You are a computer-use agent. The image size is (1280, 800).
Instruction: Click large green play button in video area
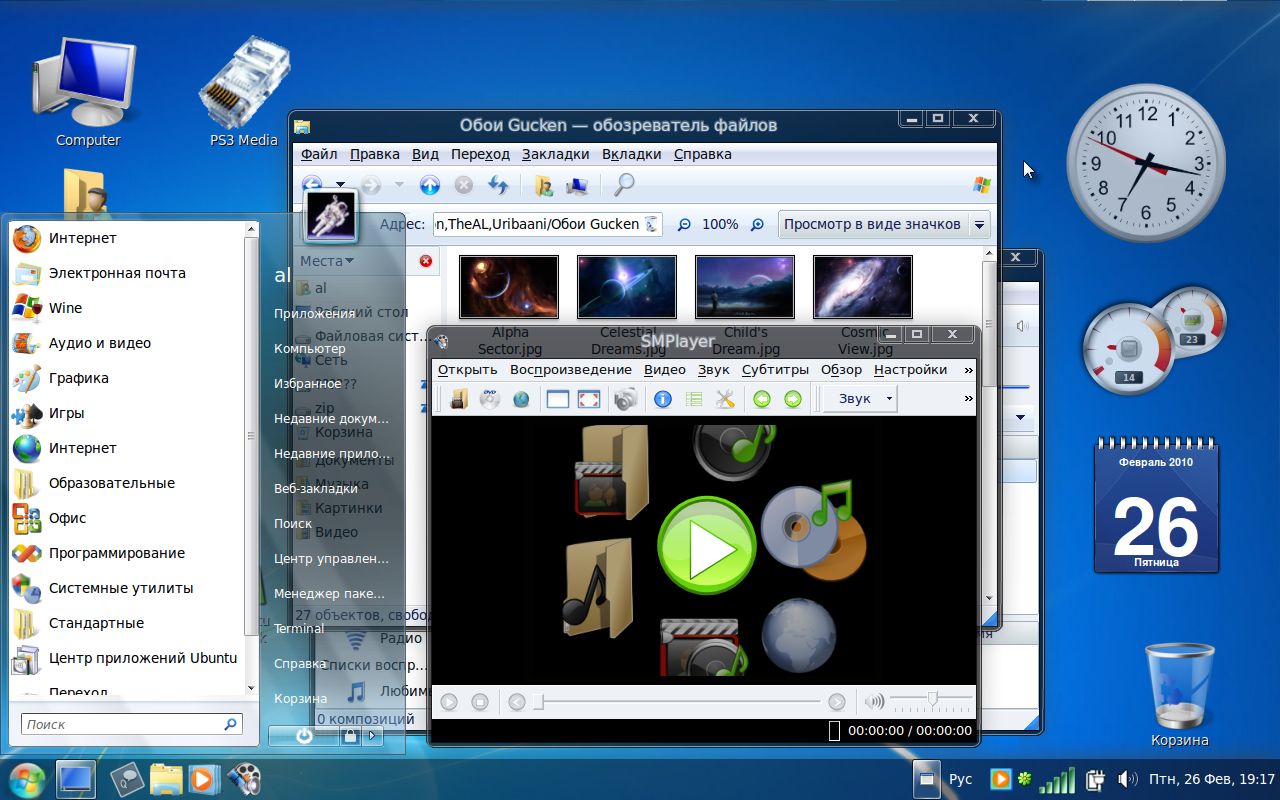(706, 547)
